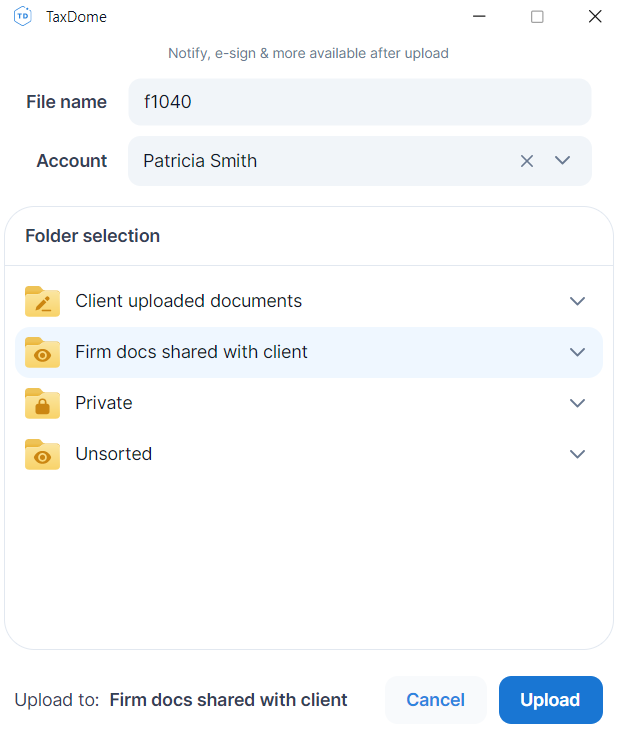The width and height of the screenshot is (618, 740).
Task: Click the Firm docs shared folder eye icon
Action: (42, 352)
